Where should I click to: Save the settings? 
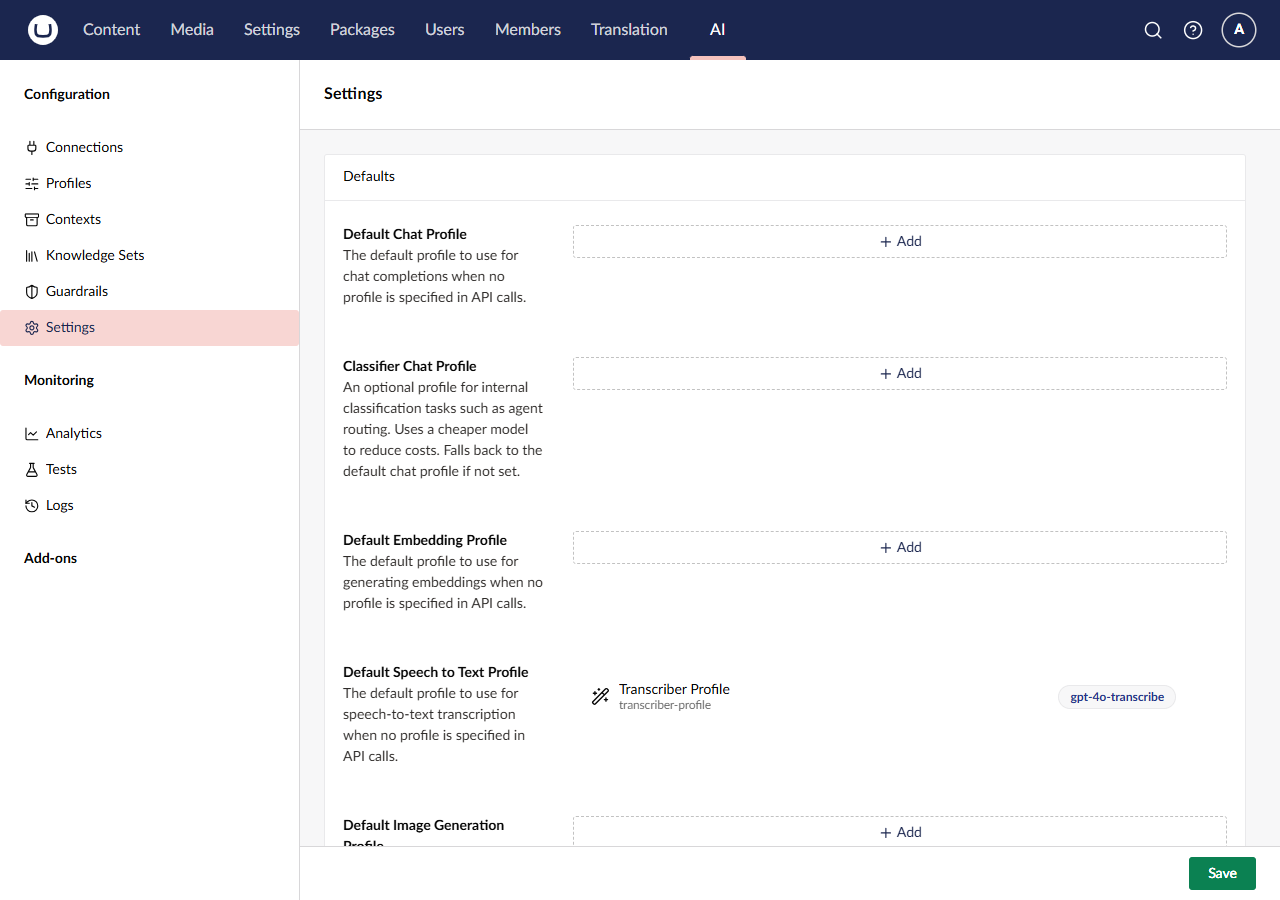point(1222,873)
